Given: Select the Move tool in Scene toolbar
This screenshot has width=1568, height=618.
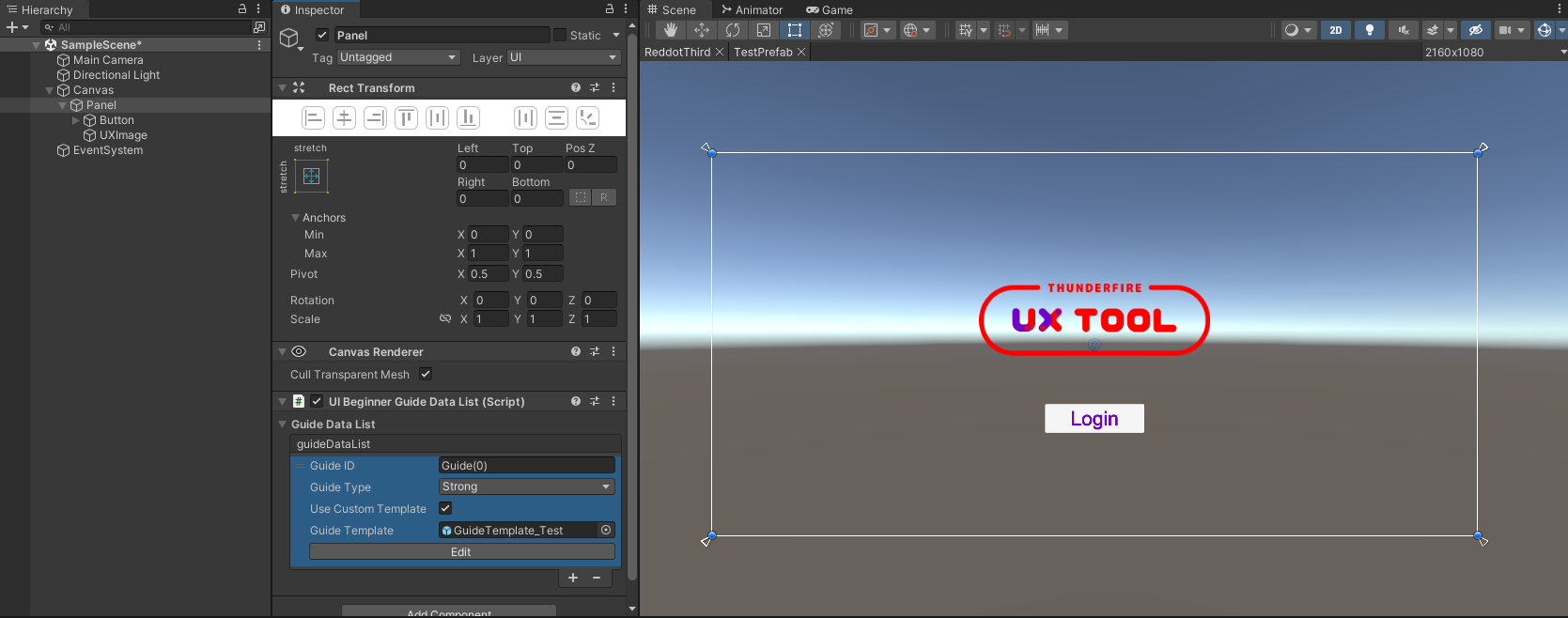Looking at the screenshot, I should tap(702, 30).
